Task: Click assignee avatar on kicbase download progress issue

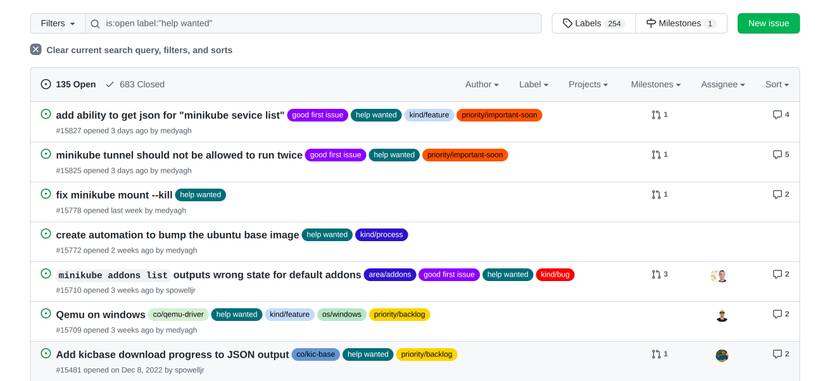Action: (722, 356)
